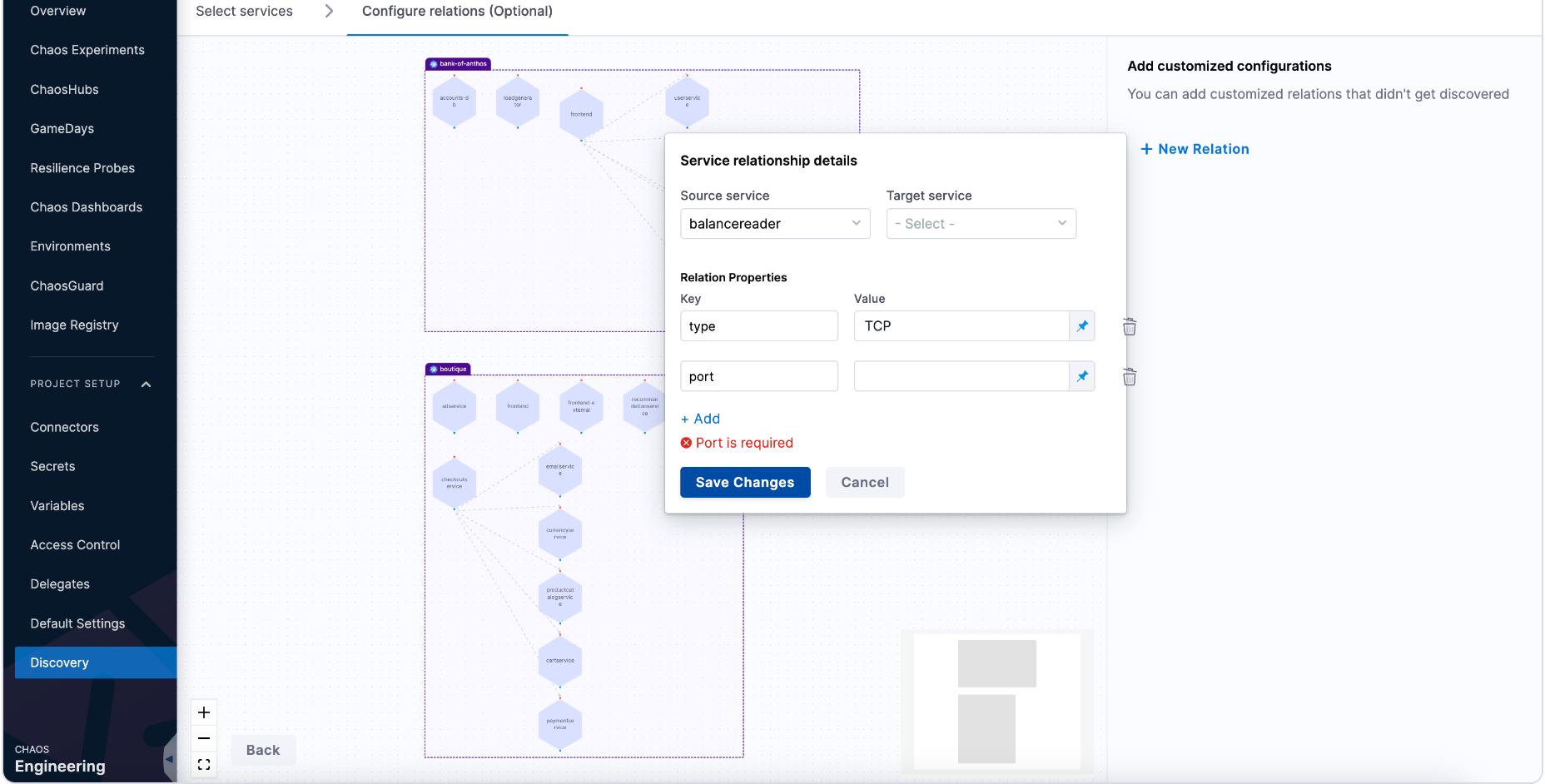This screenshot has height=784, width=1545.
Task: Edit the type key field
Action: tap(759, 326)
